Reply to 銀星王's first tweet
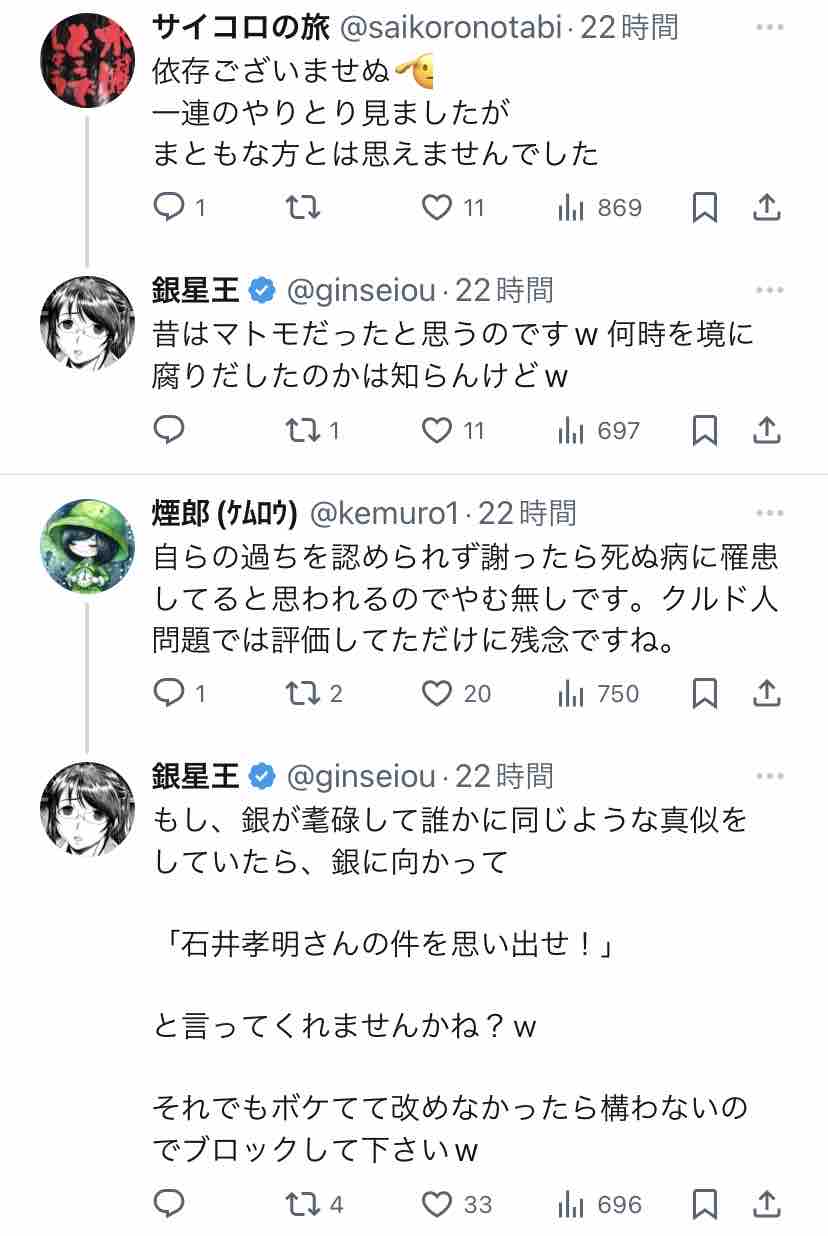This screenshot has width=828, height=1236. click(x=169, y=430)
